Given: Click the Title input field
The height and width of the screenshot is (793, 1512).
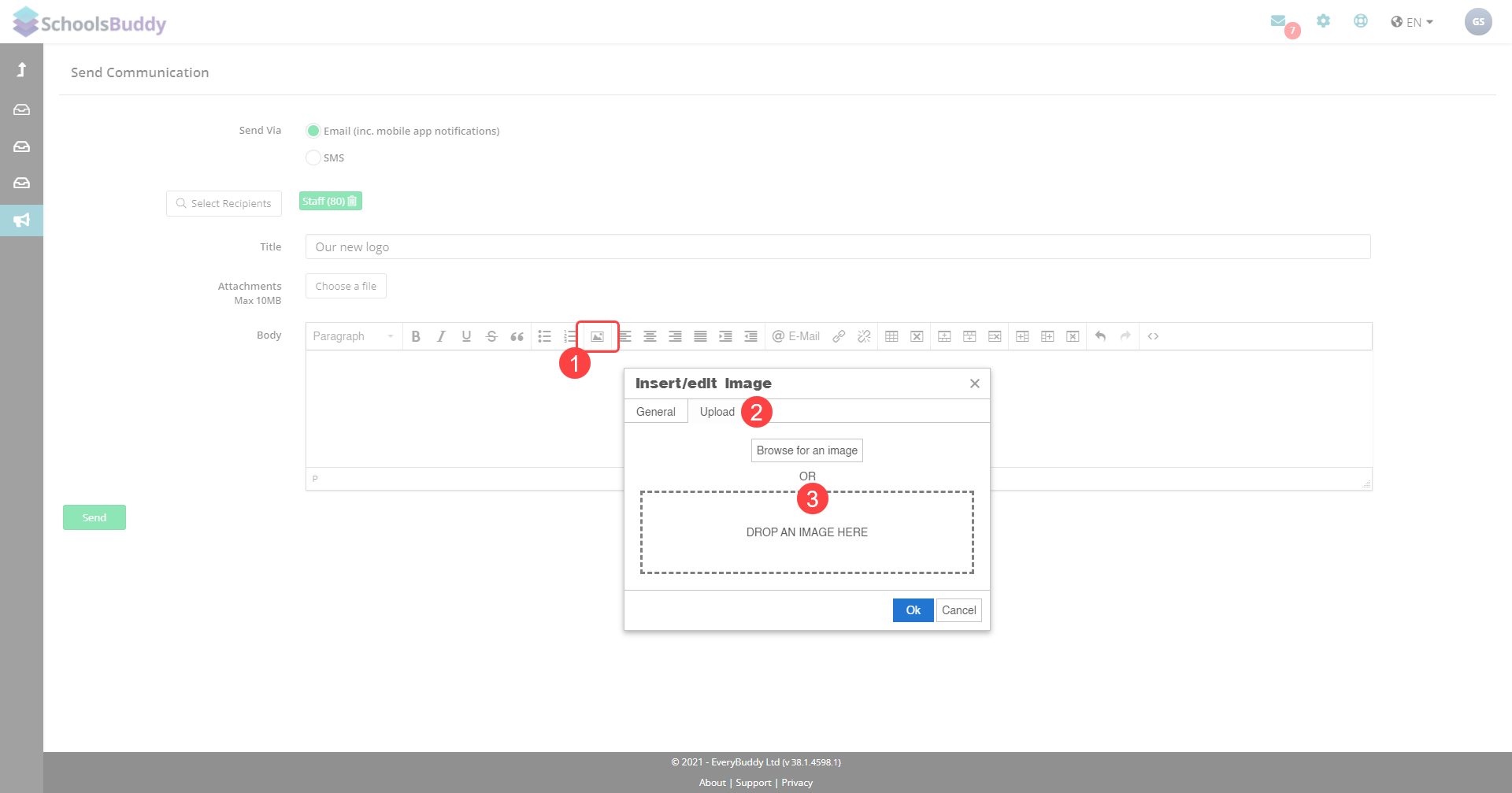Looking at the screenshot, I should [x=837, y=246].
